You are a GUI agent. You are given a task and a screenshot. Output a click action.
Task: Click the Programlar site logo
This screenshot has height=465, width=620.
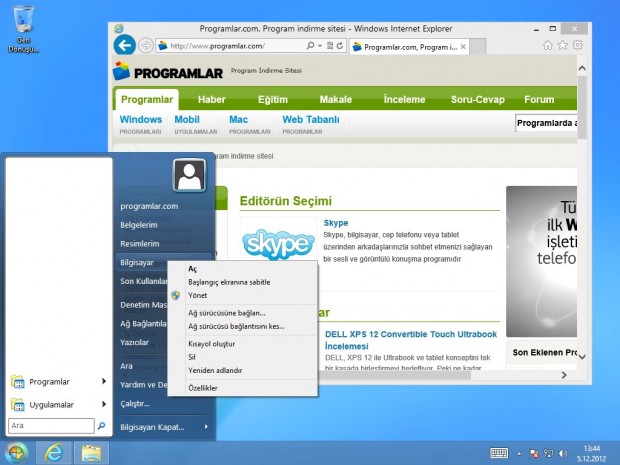point(168,72)
